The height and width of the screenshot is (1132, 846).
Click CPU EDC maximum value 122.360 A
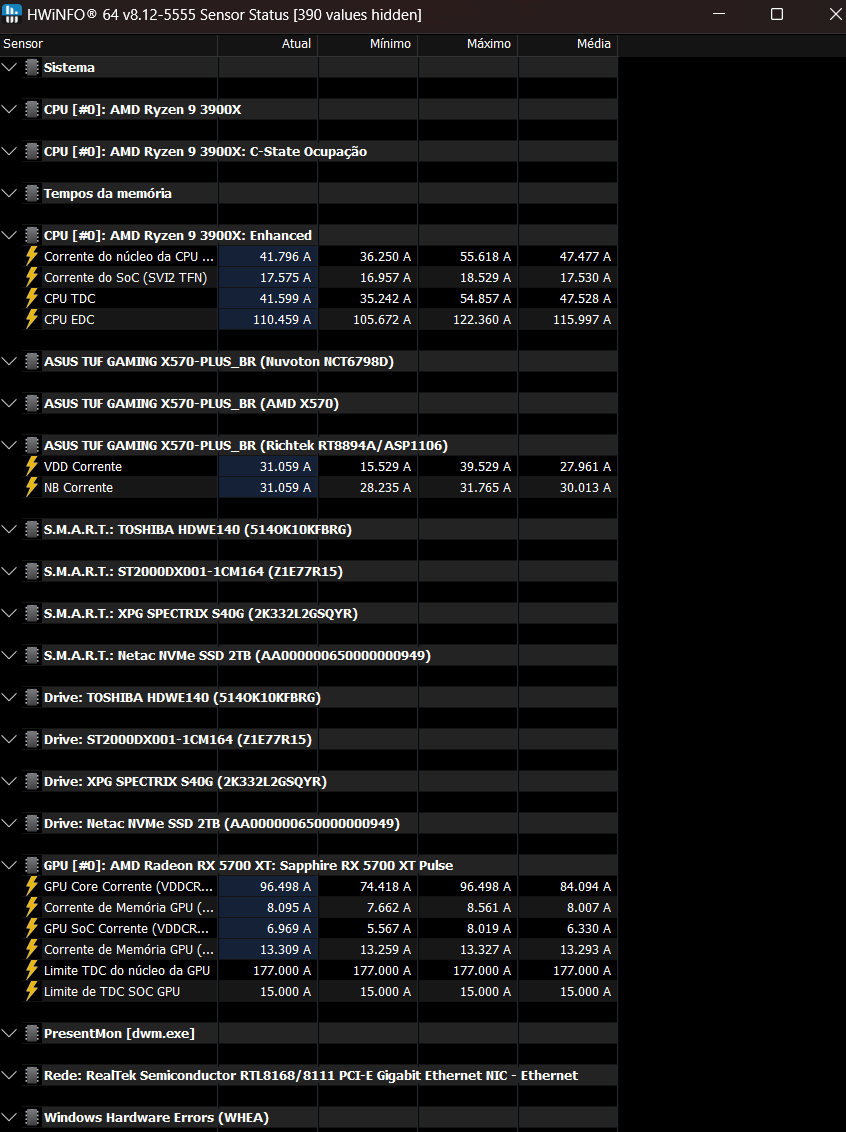pos(481,319)
